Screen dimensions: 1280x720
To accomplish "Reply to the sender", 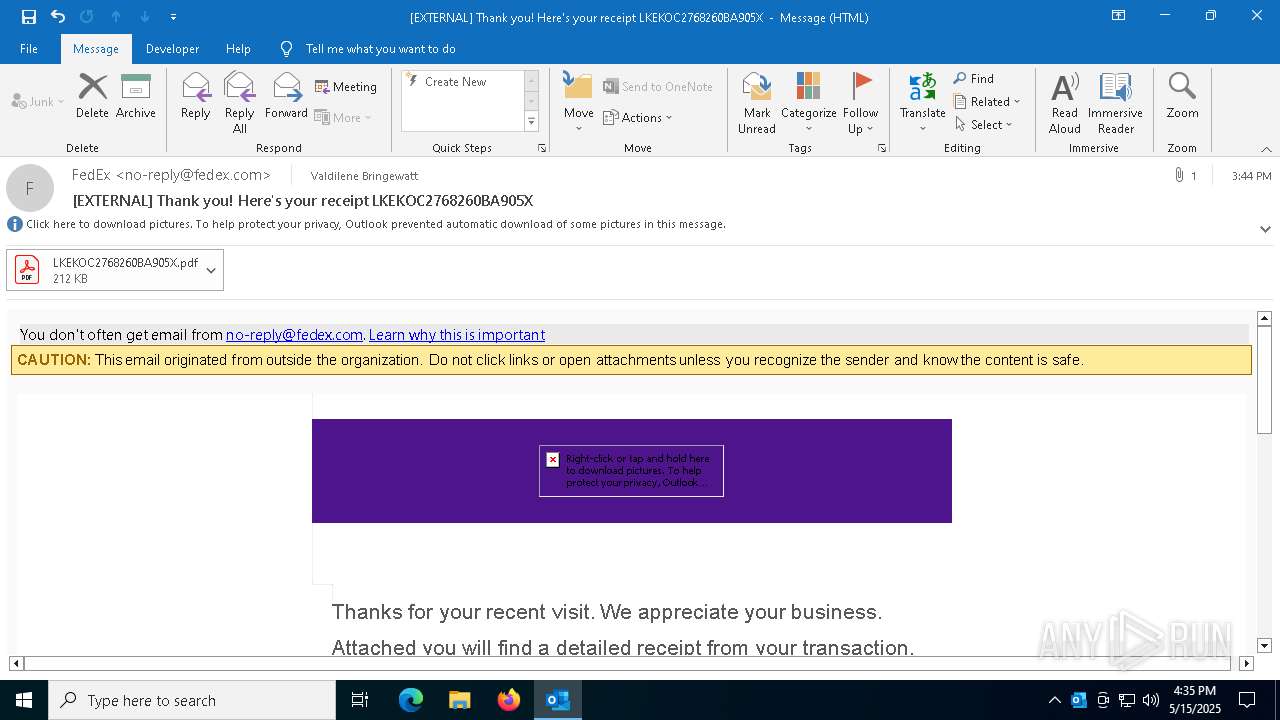I will pos(195,96).
